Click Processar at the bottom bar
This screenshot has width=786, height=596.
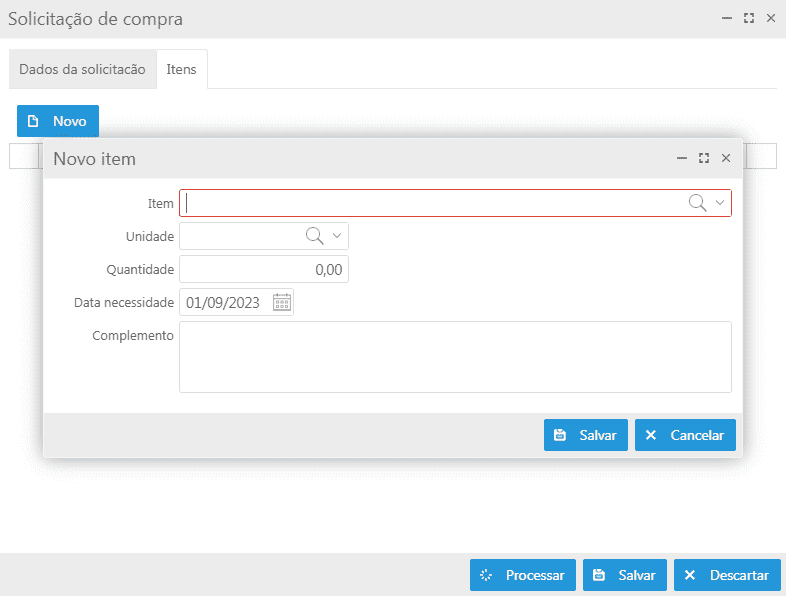pyautogui.click(x=523, y=575)
